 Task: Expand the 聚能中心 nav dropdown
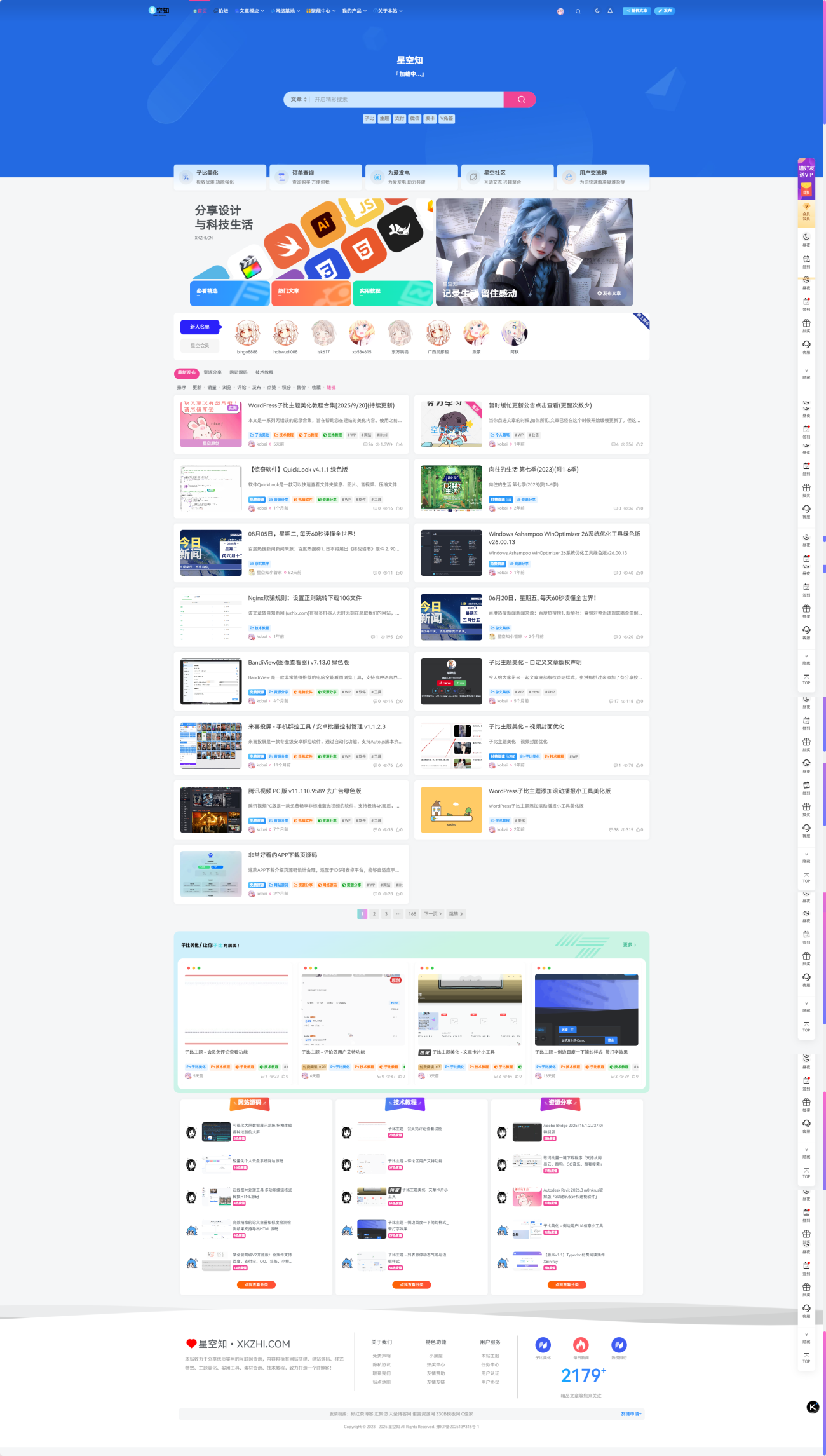(x=321, y=11)
